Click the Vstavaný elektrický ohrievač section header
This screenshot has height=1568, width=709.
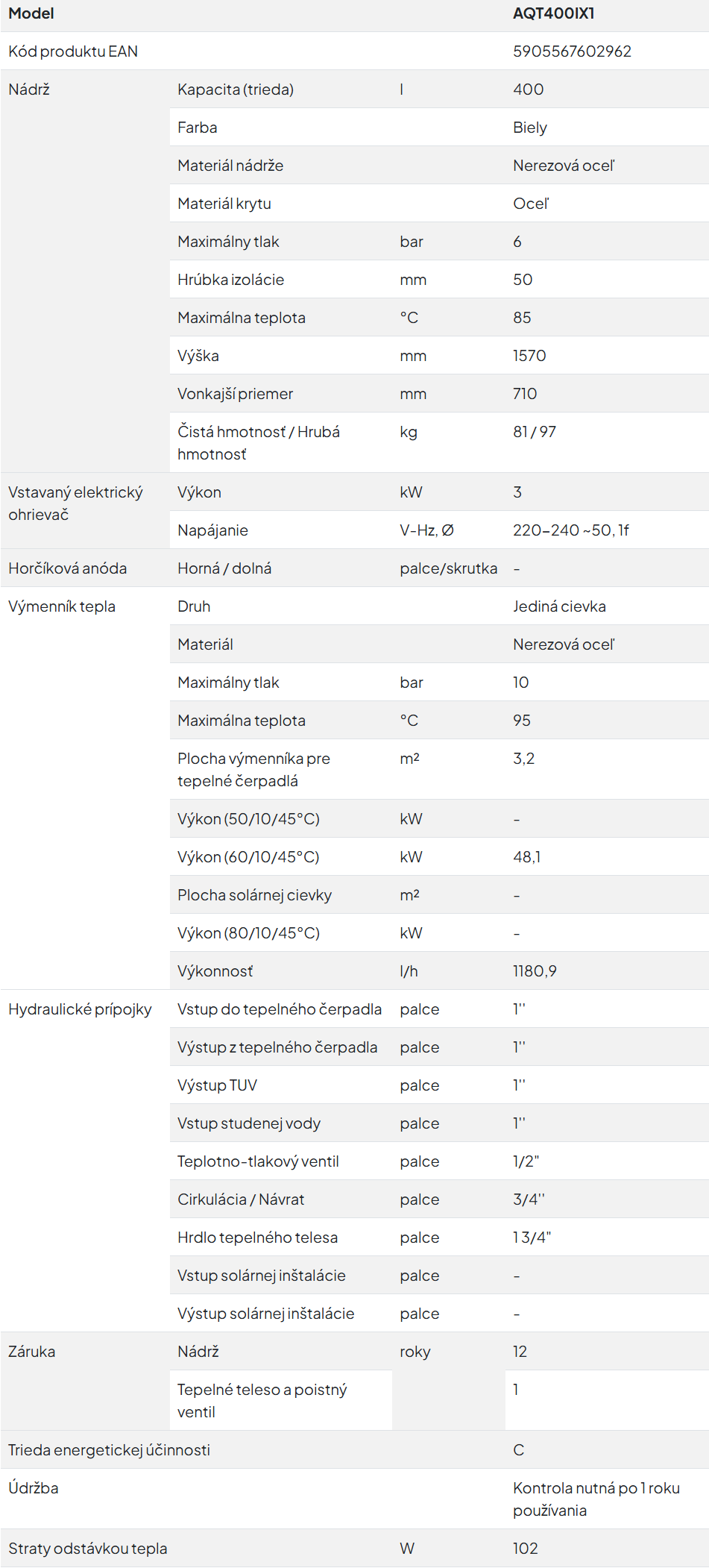75,504
